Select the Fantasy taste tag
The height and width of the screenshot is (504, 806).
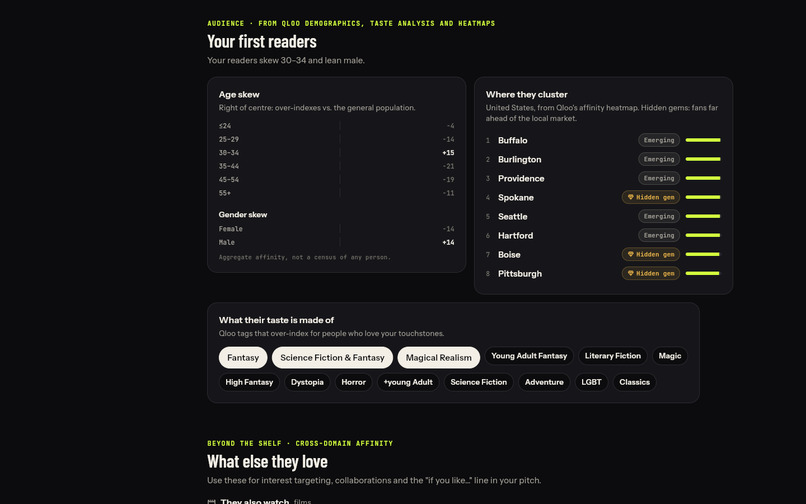243,357
